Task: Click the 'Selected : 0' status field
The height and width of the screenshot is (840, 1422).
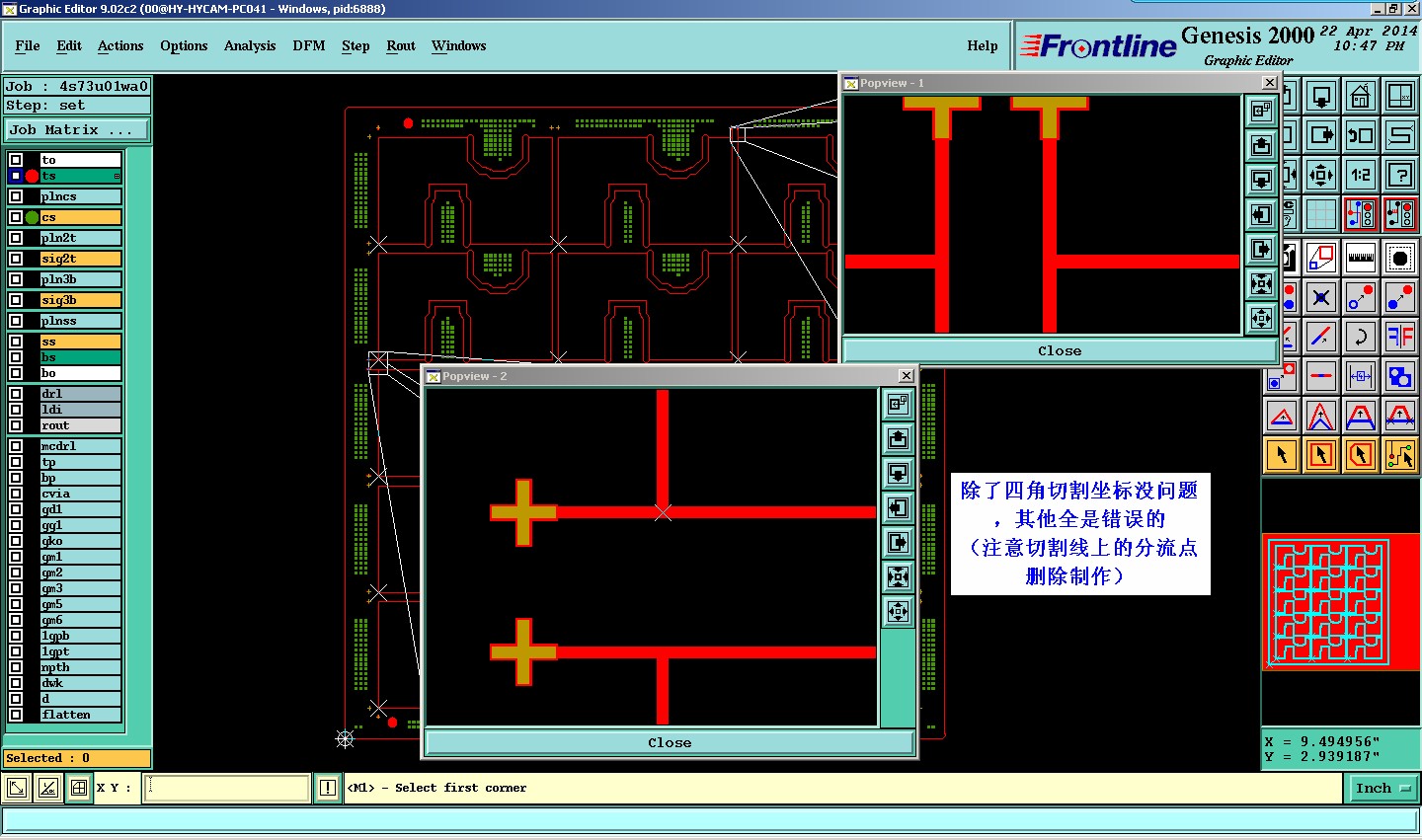Action: [77, 758]
